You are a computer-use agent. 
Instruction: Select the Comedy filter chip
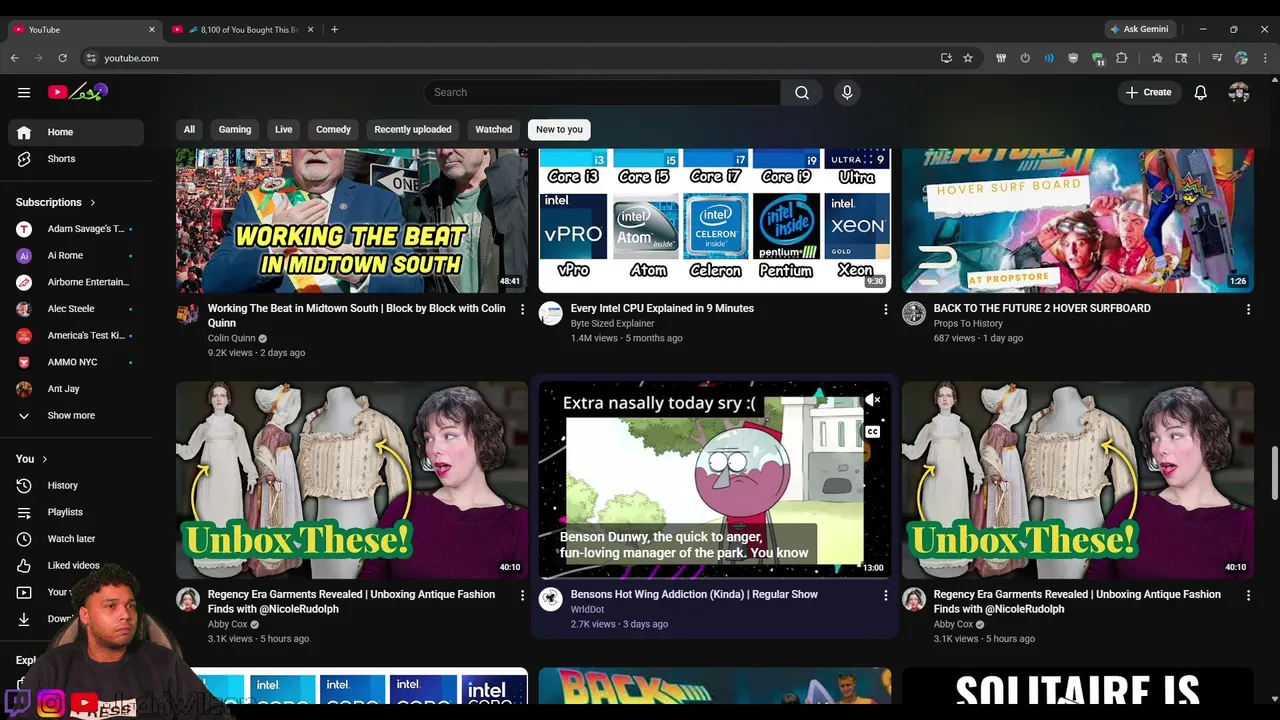[x=333, y=129]
